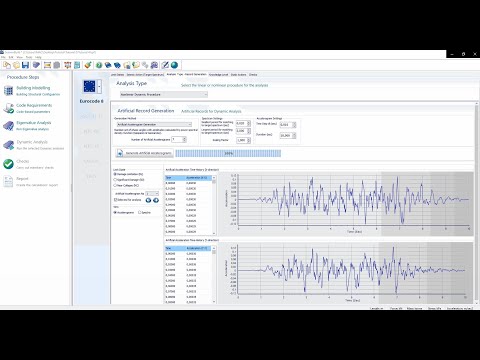
Task: Select the Near Collapse limit state
Action: (126, 185)
